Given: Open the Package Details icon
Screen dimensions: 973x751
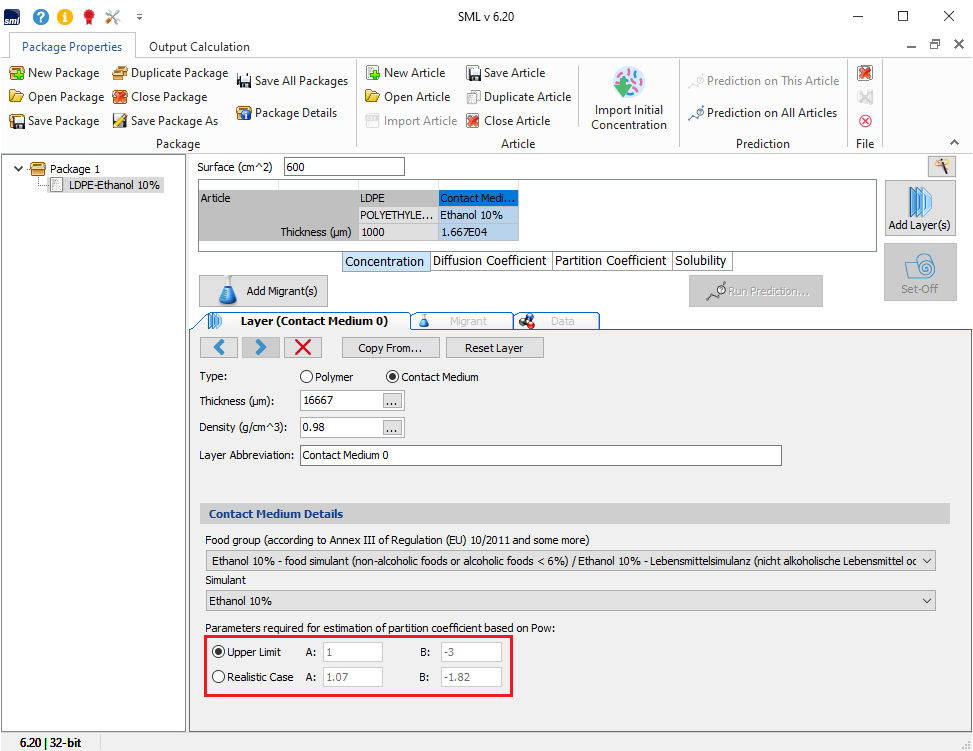Looking at the screenshot, I should (244, 113).
